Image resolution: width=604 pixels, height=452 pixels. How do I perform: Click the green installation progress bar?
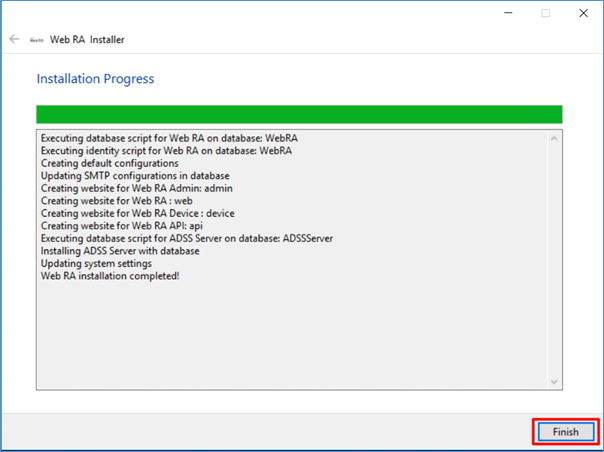click(299, 114)
